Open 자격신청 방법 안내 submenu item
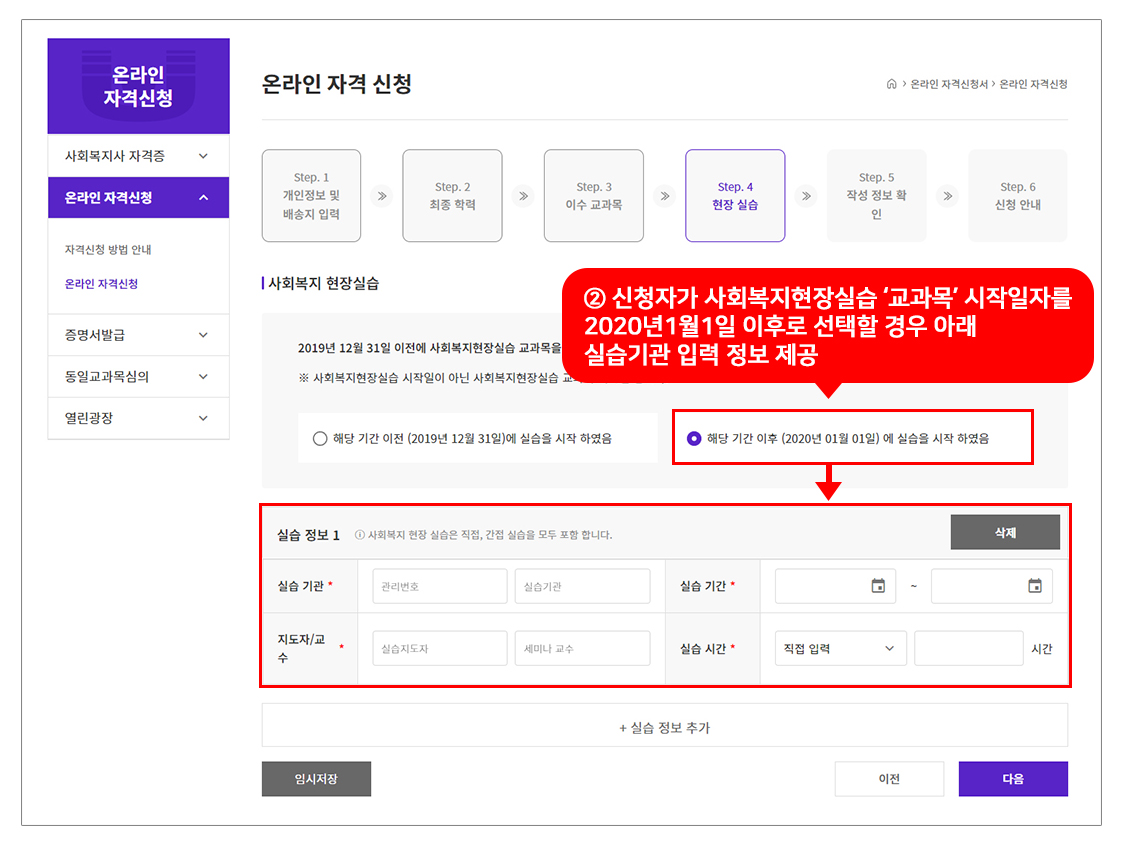The width and height of the screenshot is (1123, 849). pos(108,250)
